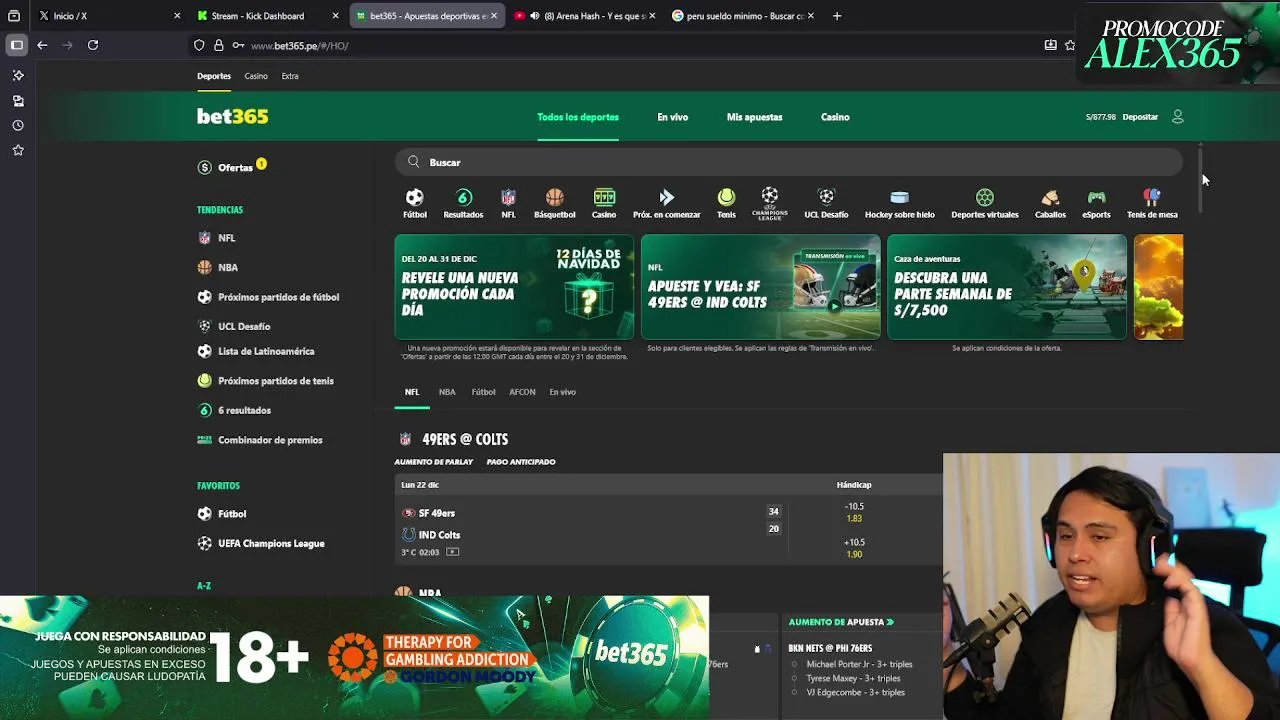1280x720 pixels.
Task: Open the Fútbol sport icon in shortcuts row
Action: tap(414, 198)
